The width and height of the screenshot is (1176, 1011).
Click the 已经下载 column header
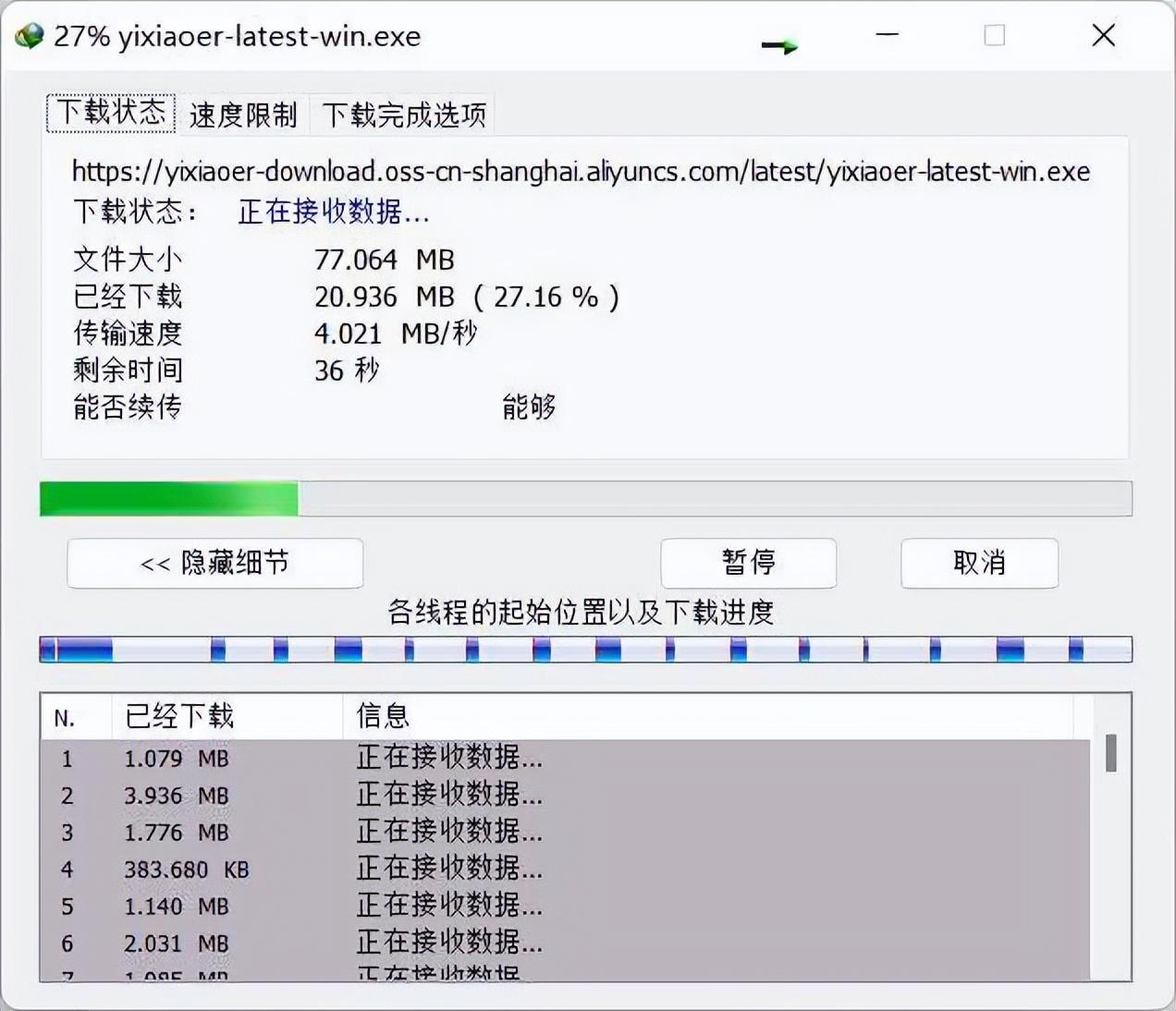[227, 717]
